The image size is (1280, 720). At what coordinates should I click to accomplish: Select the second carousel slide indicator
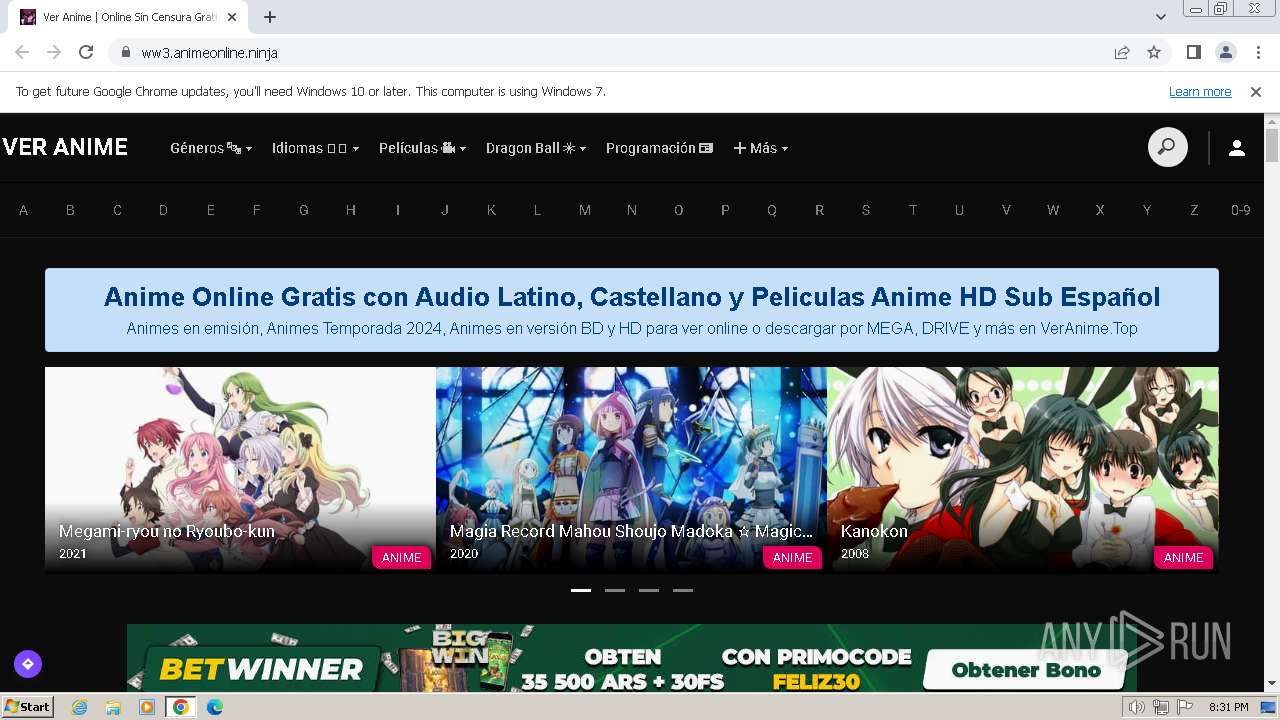pos(615,590)
